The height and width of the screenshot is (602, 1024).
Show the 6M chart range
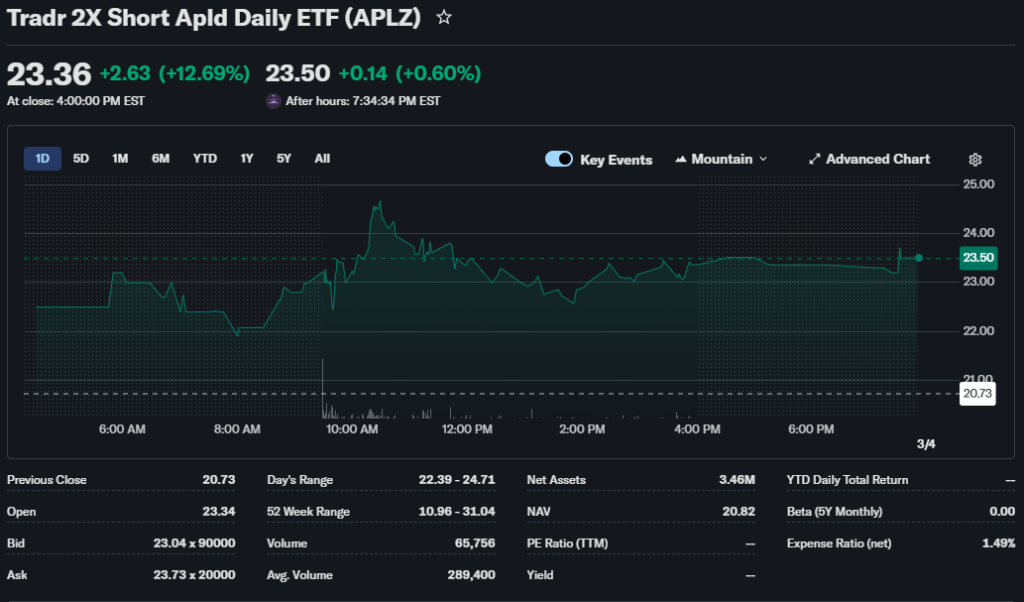[x=160, y=159]
